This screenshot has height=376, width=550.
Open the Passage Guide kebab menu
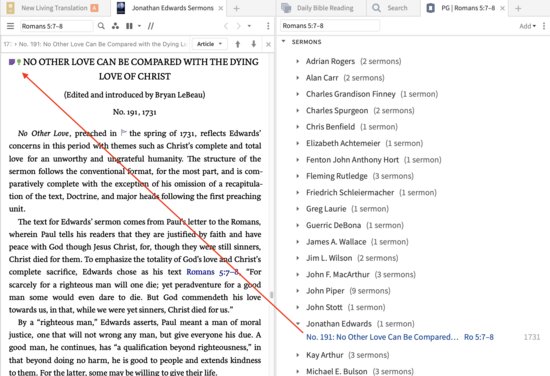click(544, 26)
